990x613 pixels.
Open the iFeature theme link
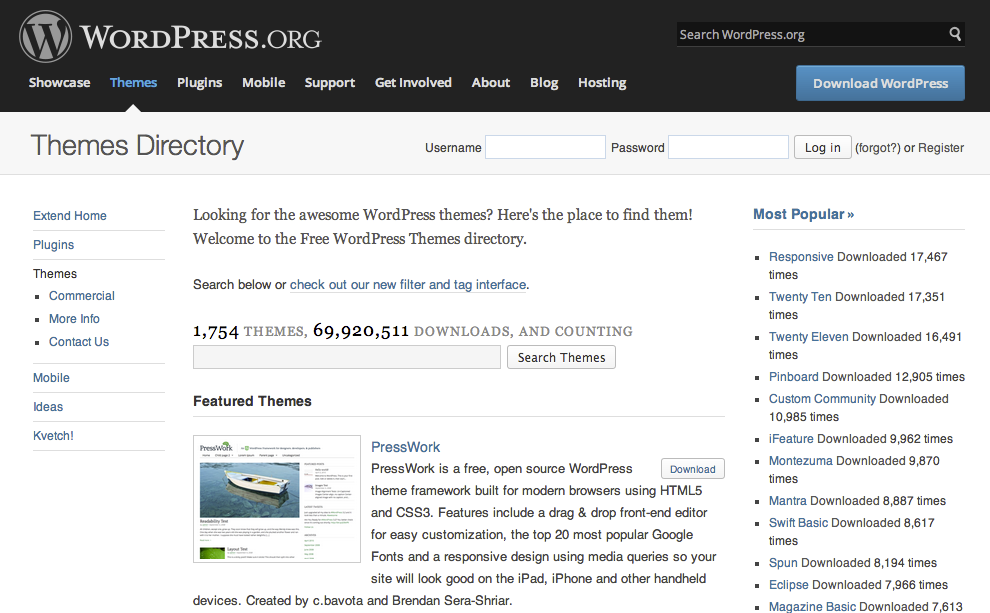791,439
